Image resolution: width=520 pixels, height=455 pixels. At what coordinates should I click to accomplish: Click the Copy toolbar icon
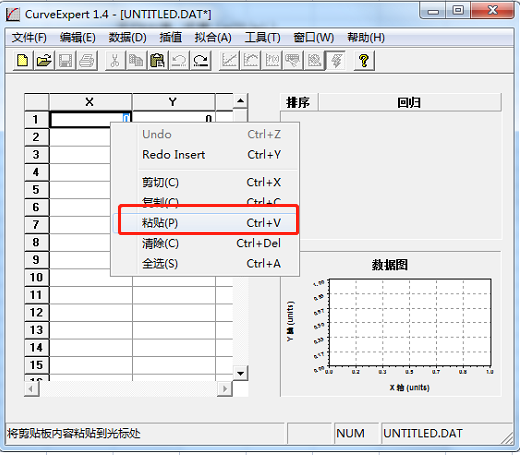point(136,61)
